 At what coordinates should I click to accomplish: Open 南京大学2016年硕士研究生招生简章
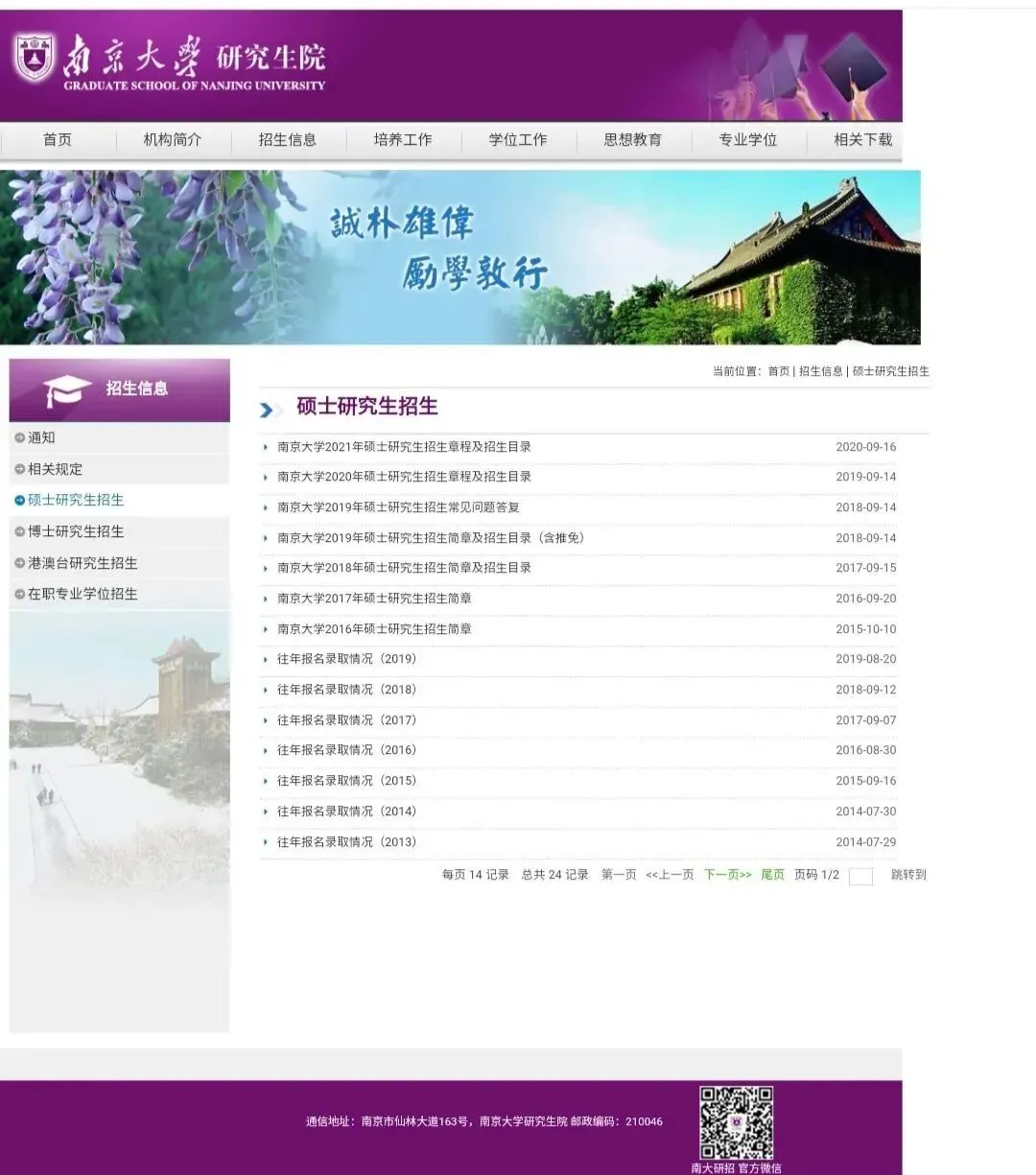(x=374, y=629)
